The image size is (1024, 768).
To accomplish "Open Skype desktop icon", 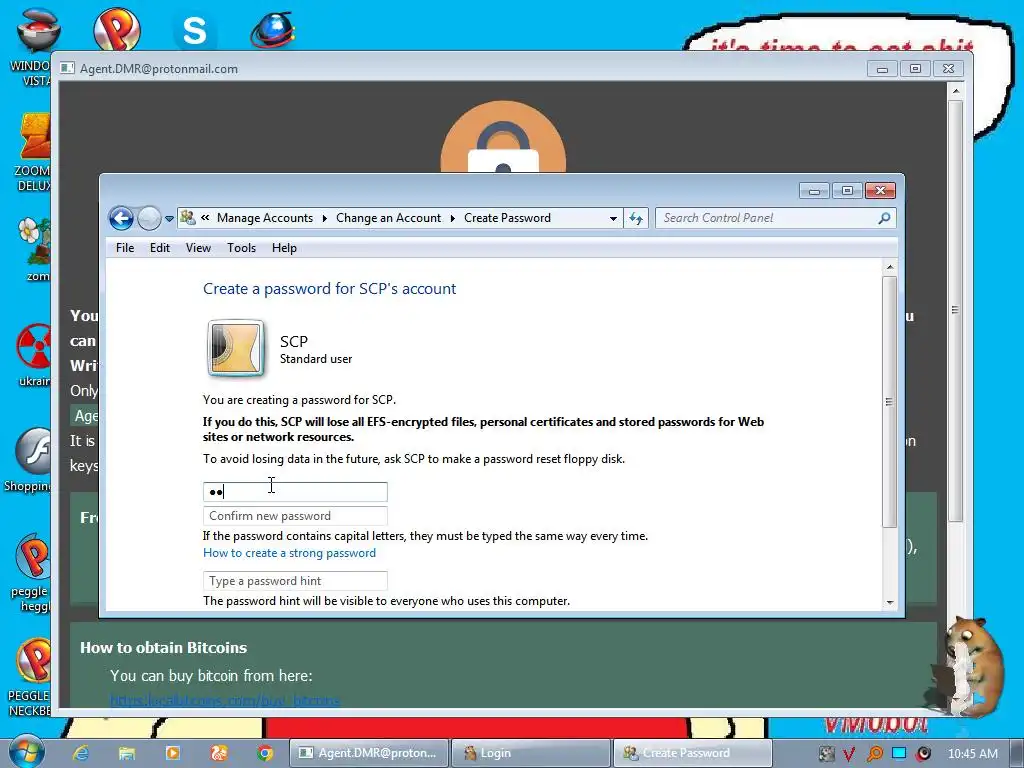I will [x=195, y=30].
